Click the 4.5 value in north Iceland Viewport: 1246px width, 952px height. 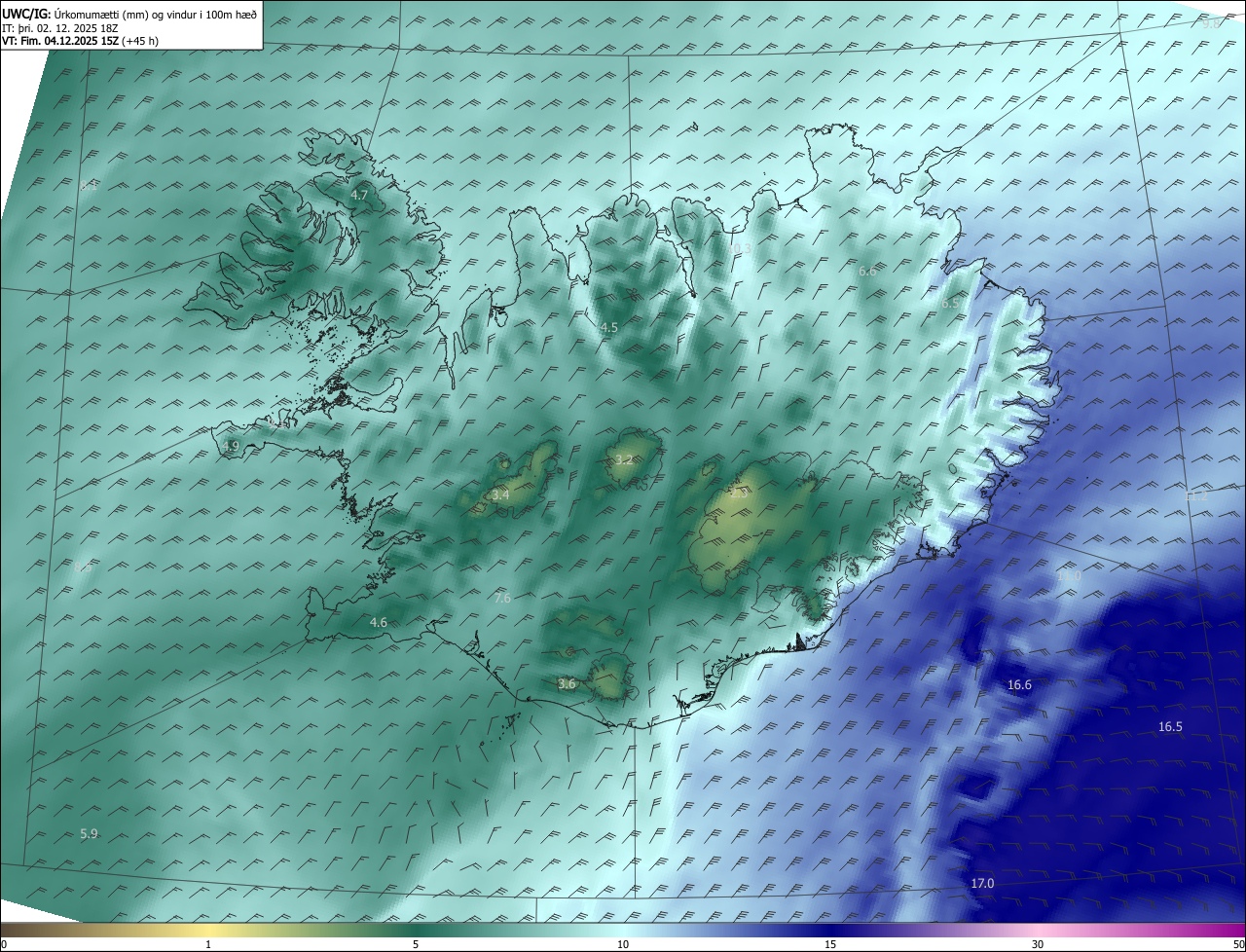608,327
